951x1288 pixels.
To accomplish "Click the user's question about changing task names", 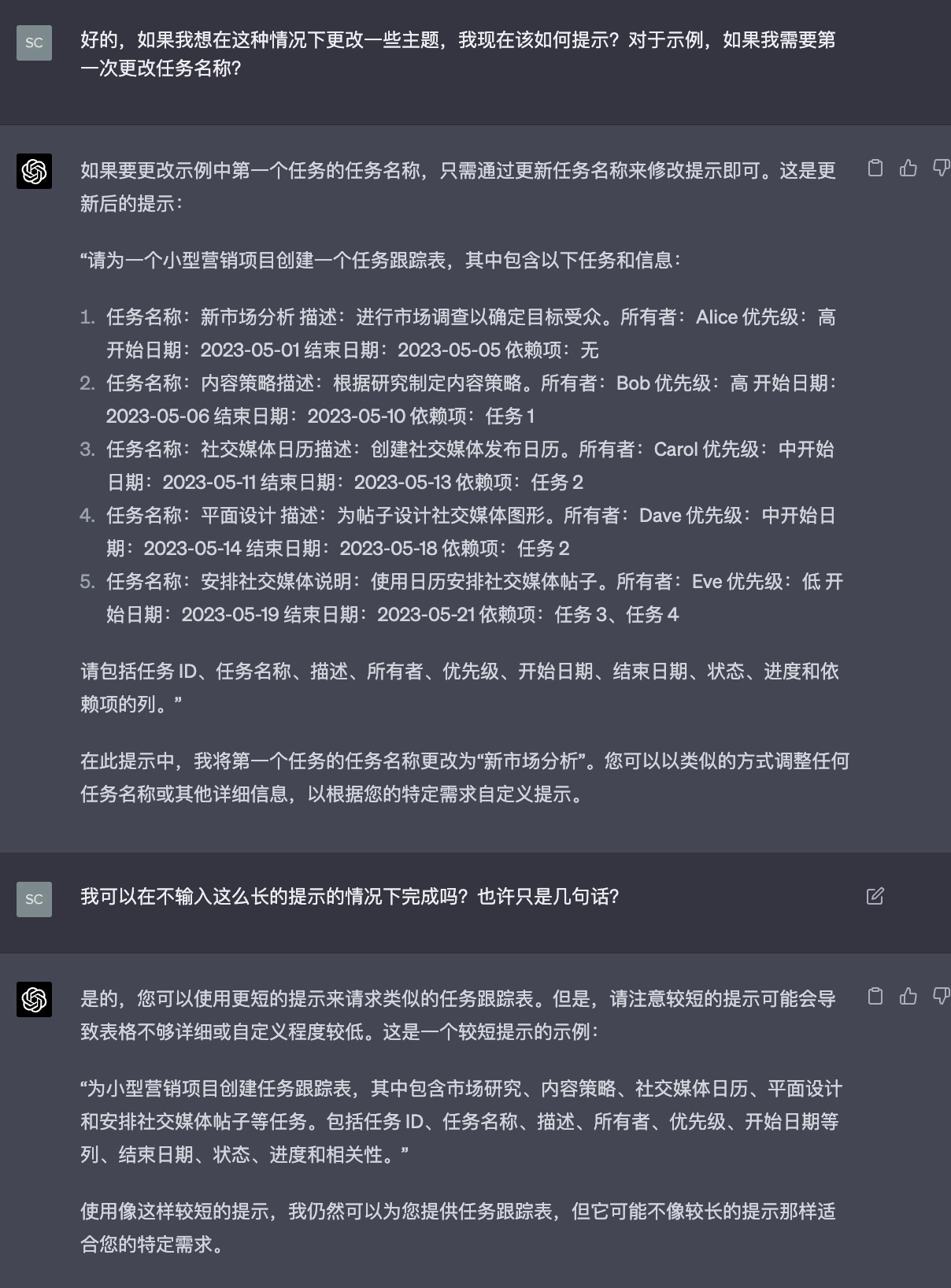I will 458,54.
